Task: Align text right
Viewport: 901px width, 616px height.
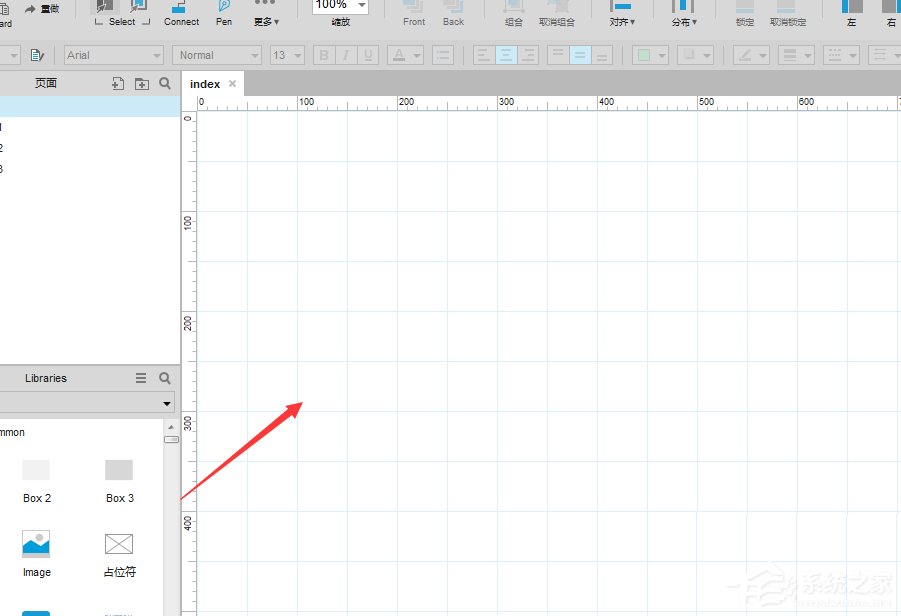Action: coord(527,55)
